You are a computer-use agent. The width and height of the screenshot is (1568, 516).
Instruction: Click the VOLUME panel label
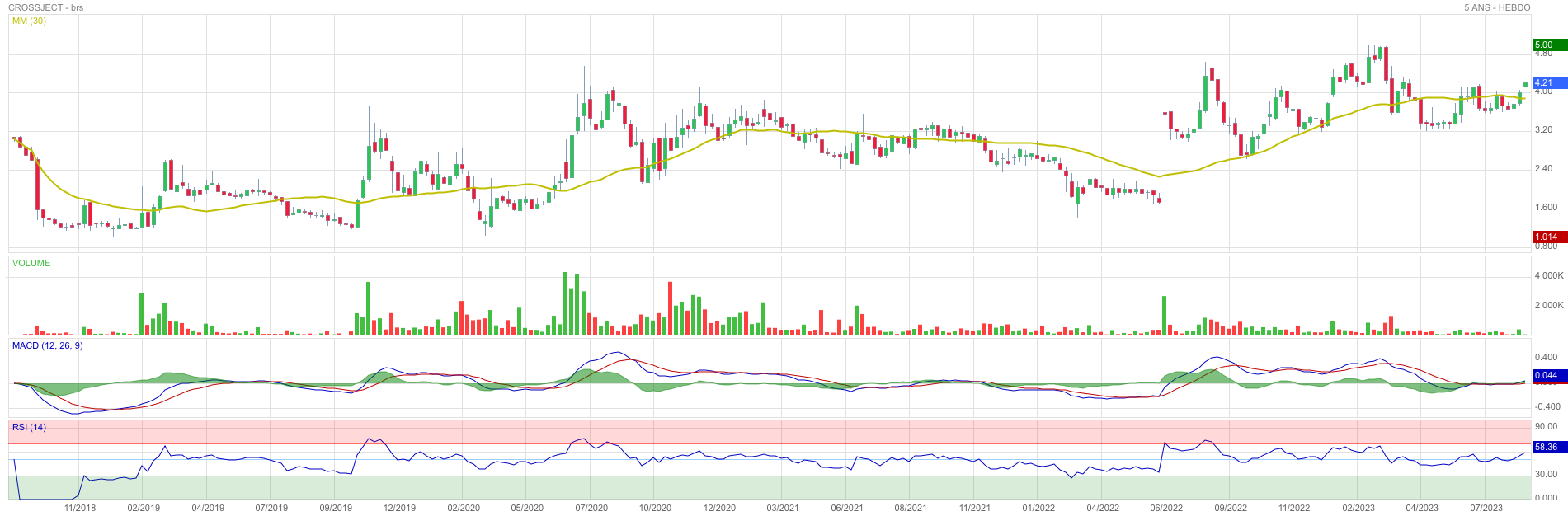pos(31,263)
